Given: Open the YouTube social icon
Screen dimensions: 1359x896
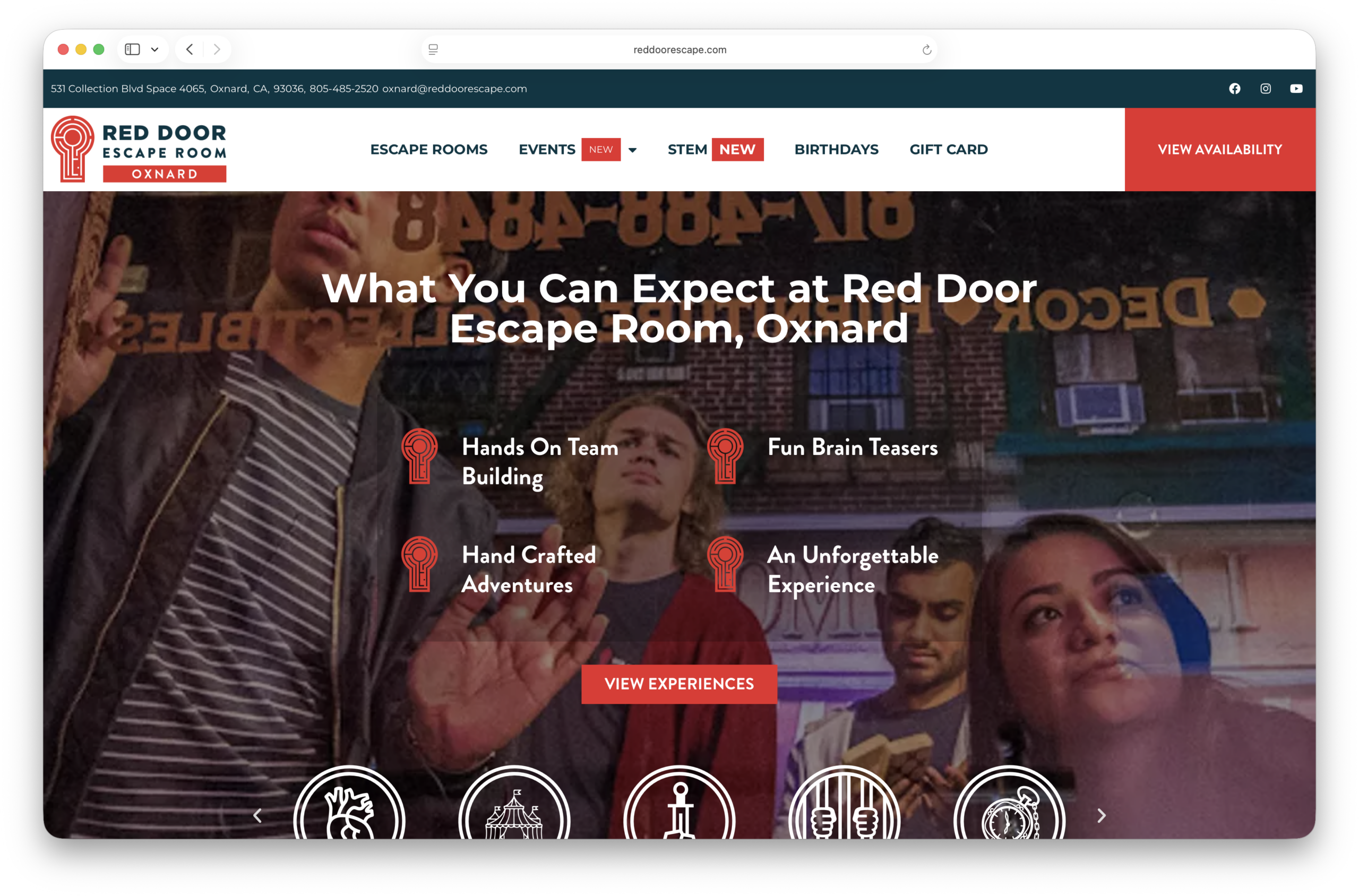Looking at the screenshot, I should coord(1296,89).
